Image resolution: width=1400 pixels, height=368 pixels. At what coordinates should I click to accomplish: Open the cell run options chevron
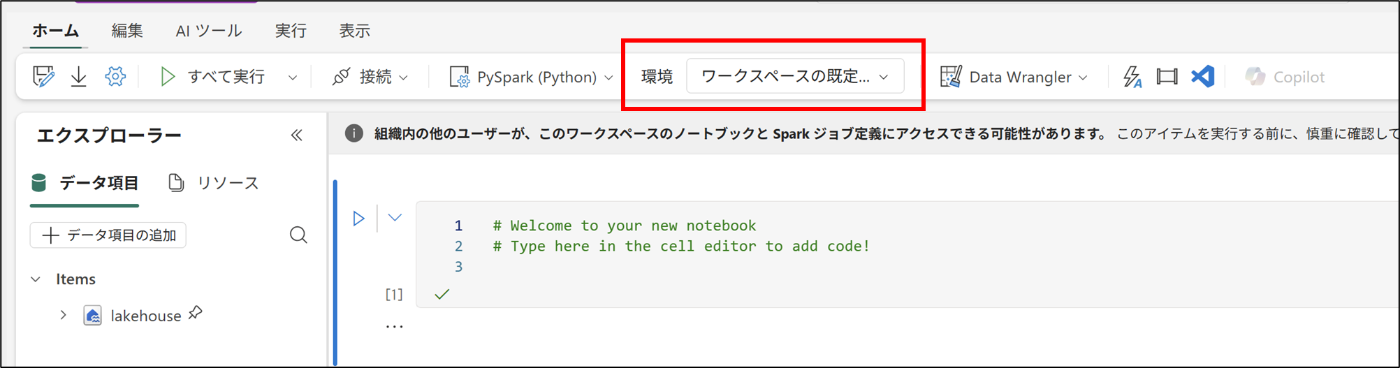395,217
